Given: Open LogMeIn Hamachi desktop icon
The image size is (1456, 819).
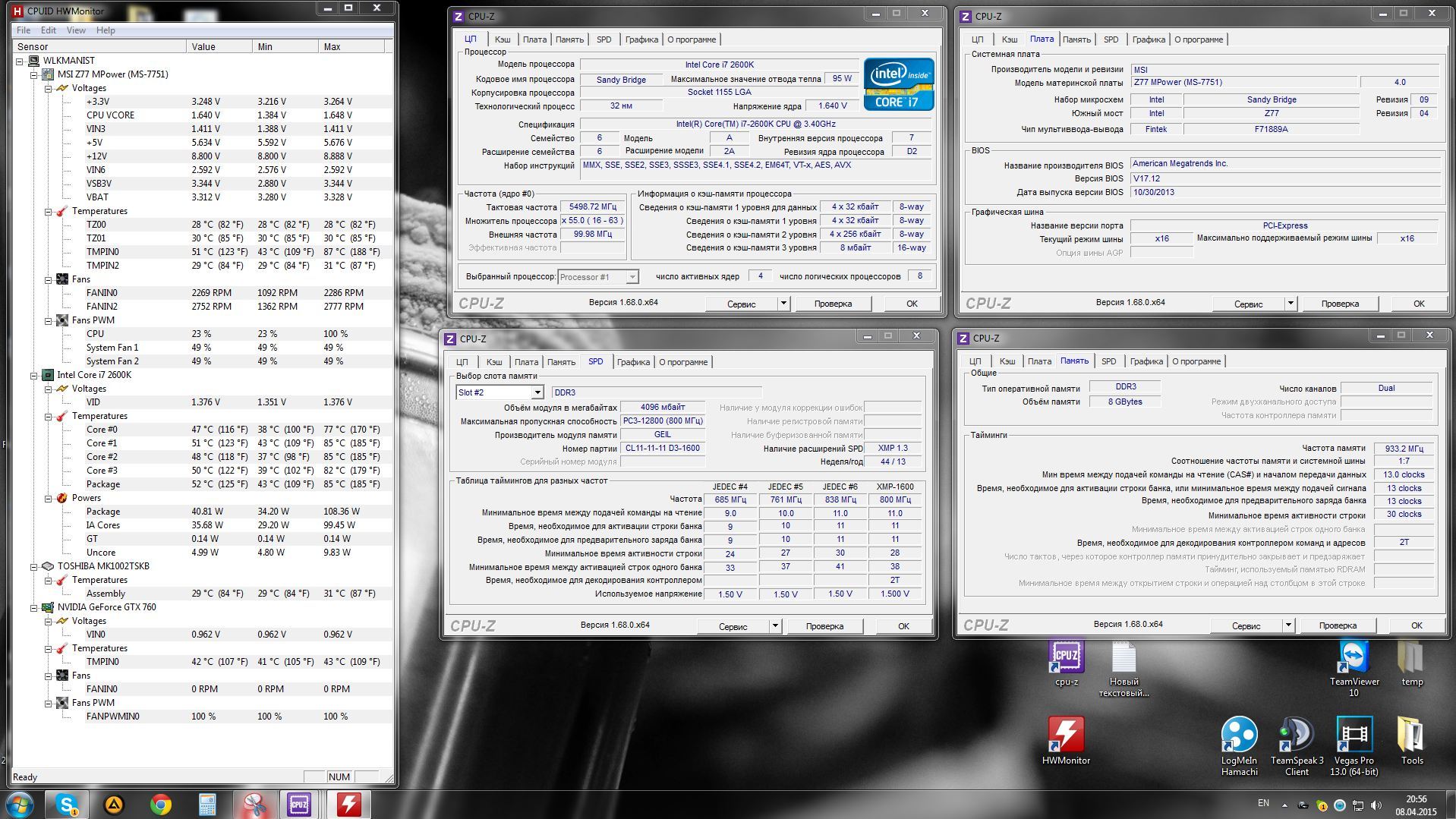Looking at the screenshot, I should 1239,747.
